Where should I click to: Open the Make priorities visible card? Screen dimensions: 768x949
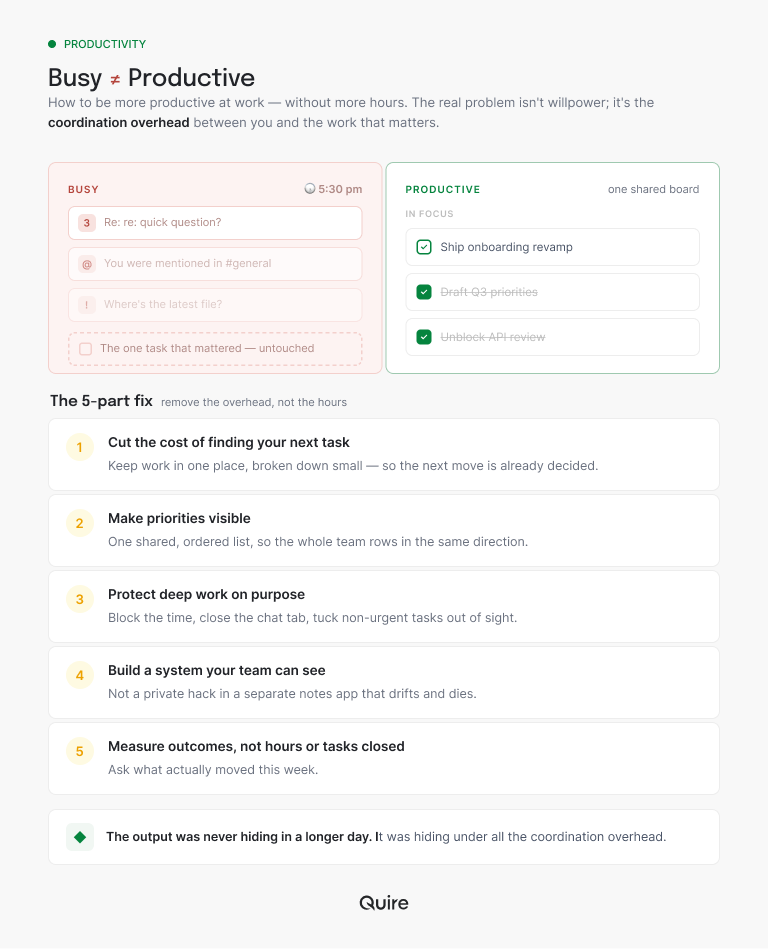384,530
